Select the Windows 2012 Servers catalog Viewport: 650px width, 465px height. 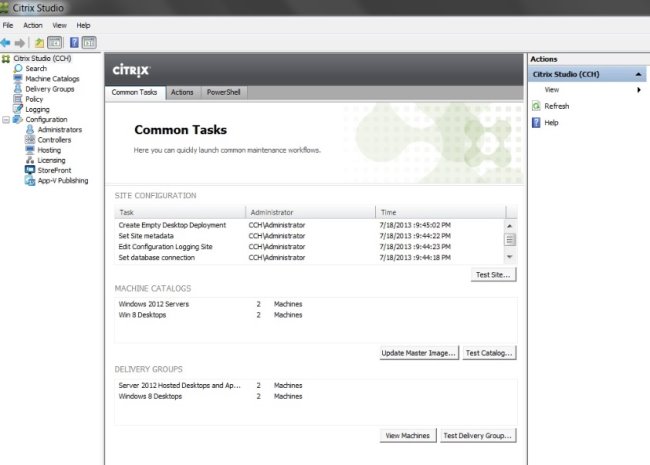point(315,304)
